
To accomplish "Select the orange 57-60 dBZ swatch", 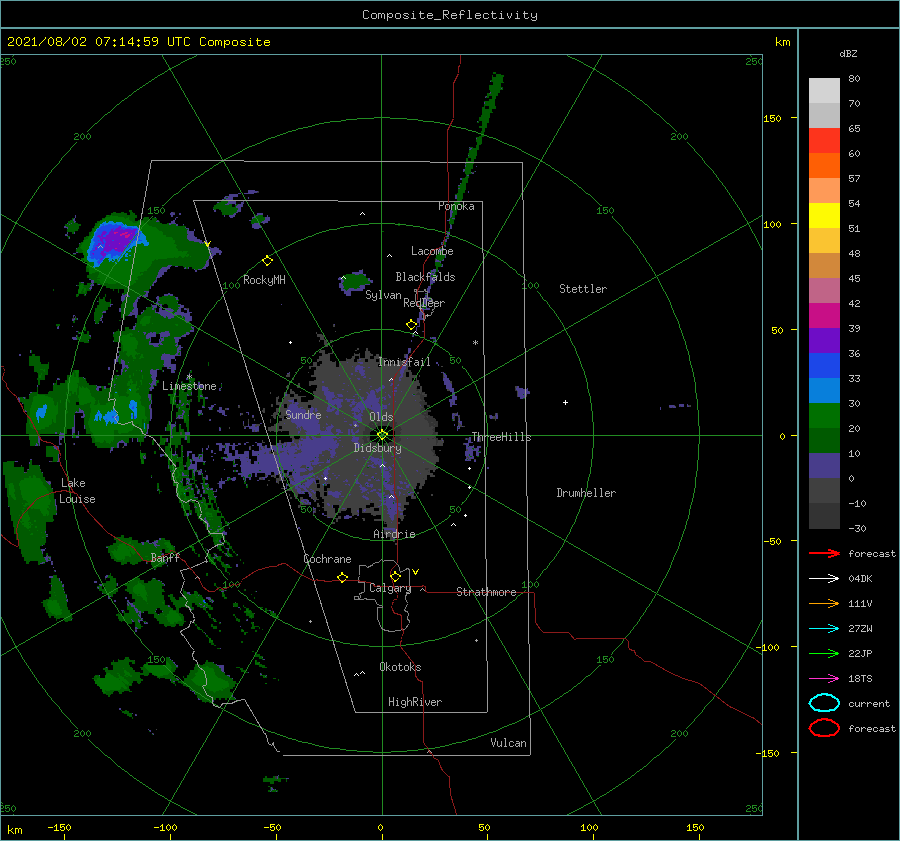I will point(824,166).
